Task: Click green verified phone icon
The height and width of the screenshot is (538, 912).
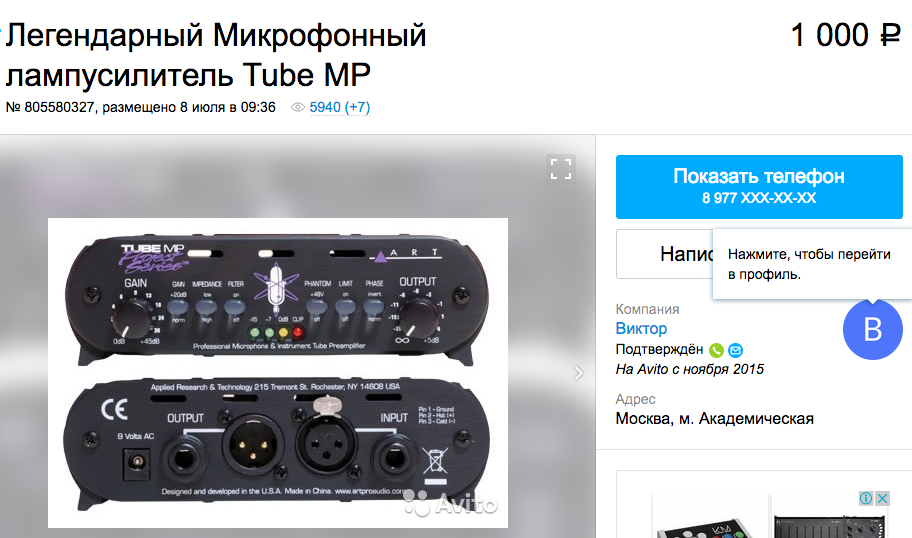Action: 717,350
